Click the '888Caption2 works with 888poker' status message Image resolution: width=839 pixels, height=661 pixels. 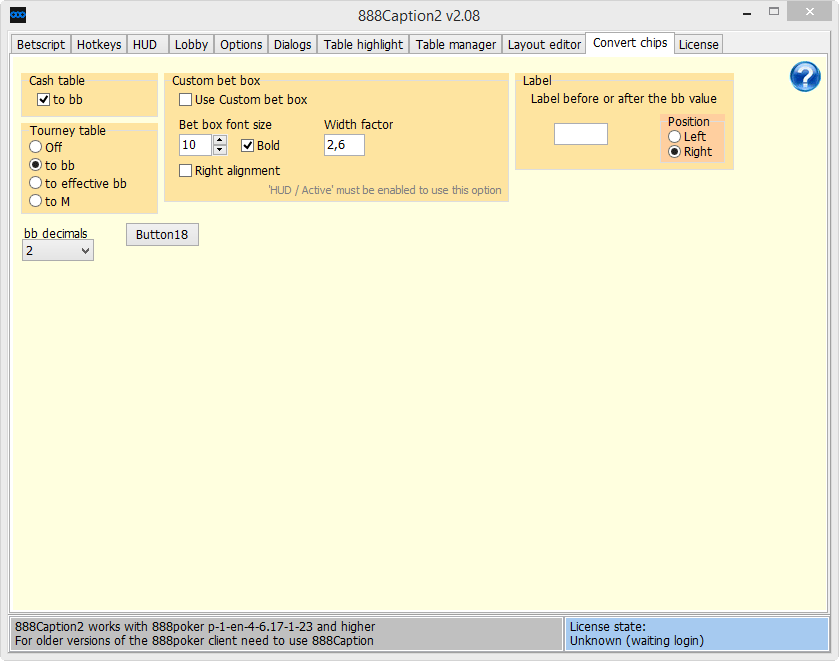pos(195,634)
